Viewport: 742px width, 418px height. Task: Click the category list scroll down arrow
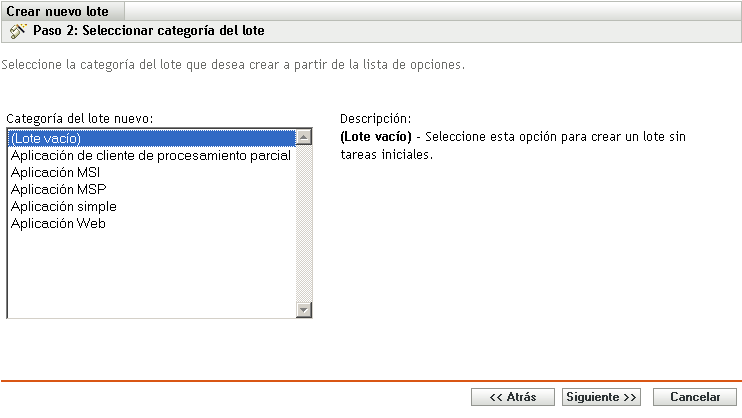click(x=306, y=310)
